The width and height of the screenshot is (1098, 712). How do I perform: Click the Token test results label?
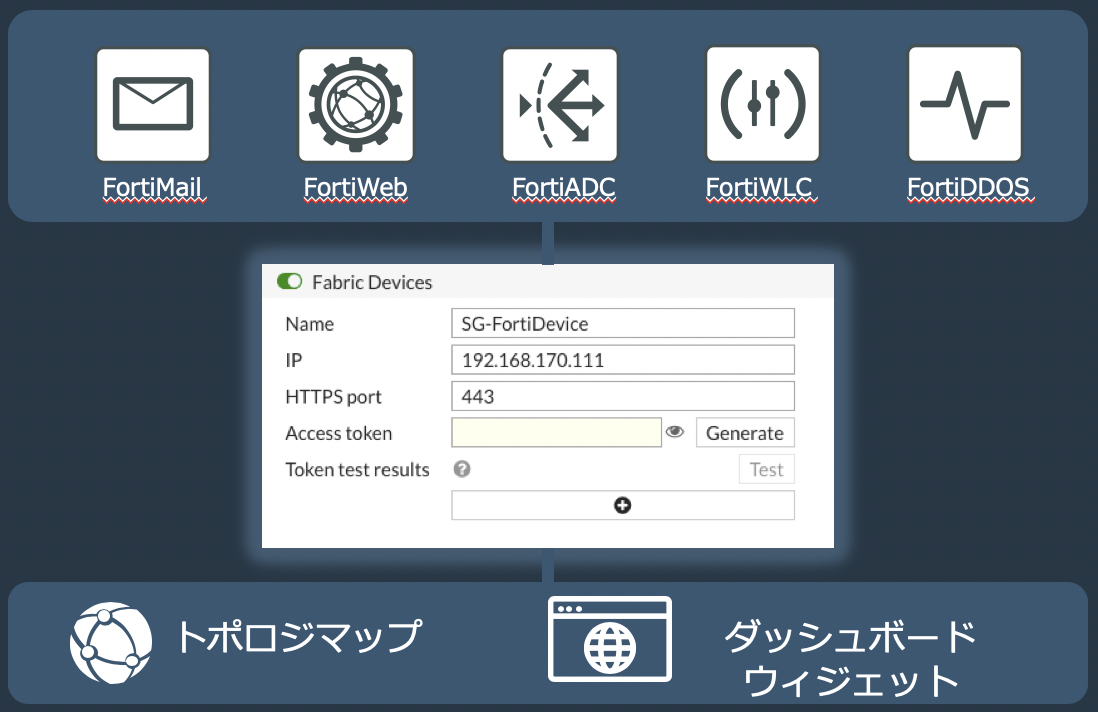[x=357, y=470]
